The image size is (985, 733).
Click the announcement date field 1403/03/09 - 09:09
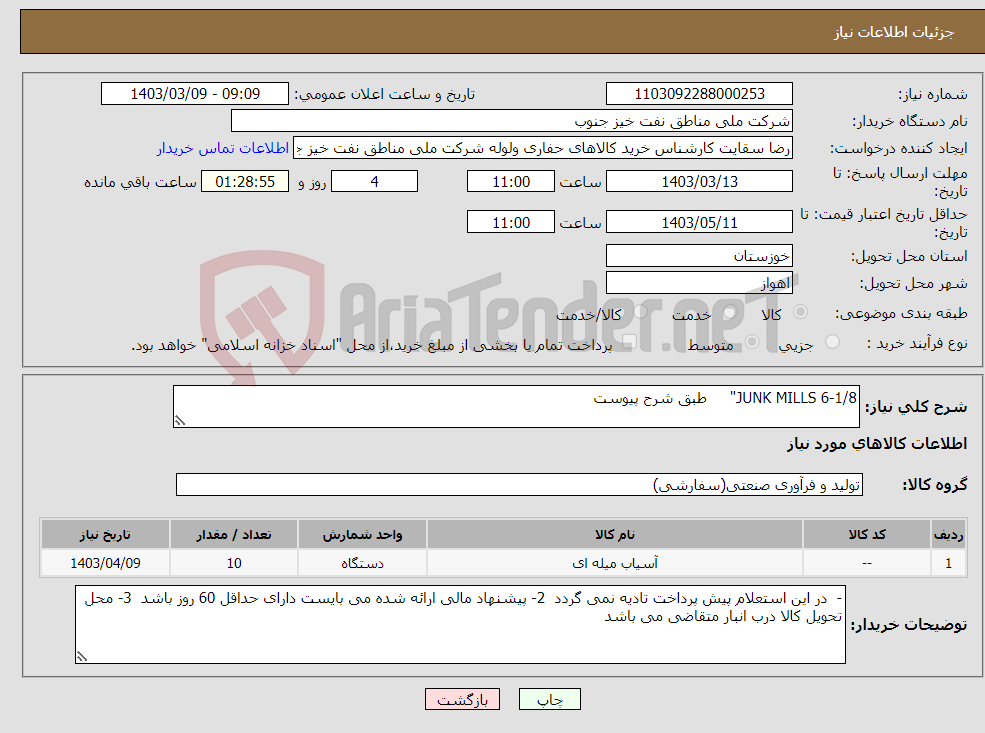click(x=195, y=94)
